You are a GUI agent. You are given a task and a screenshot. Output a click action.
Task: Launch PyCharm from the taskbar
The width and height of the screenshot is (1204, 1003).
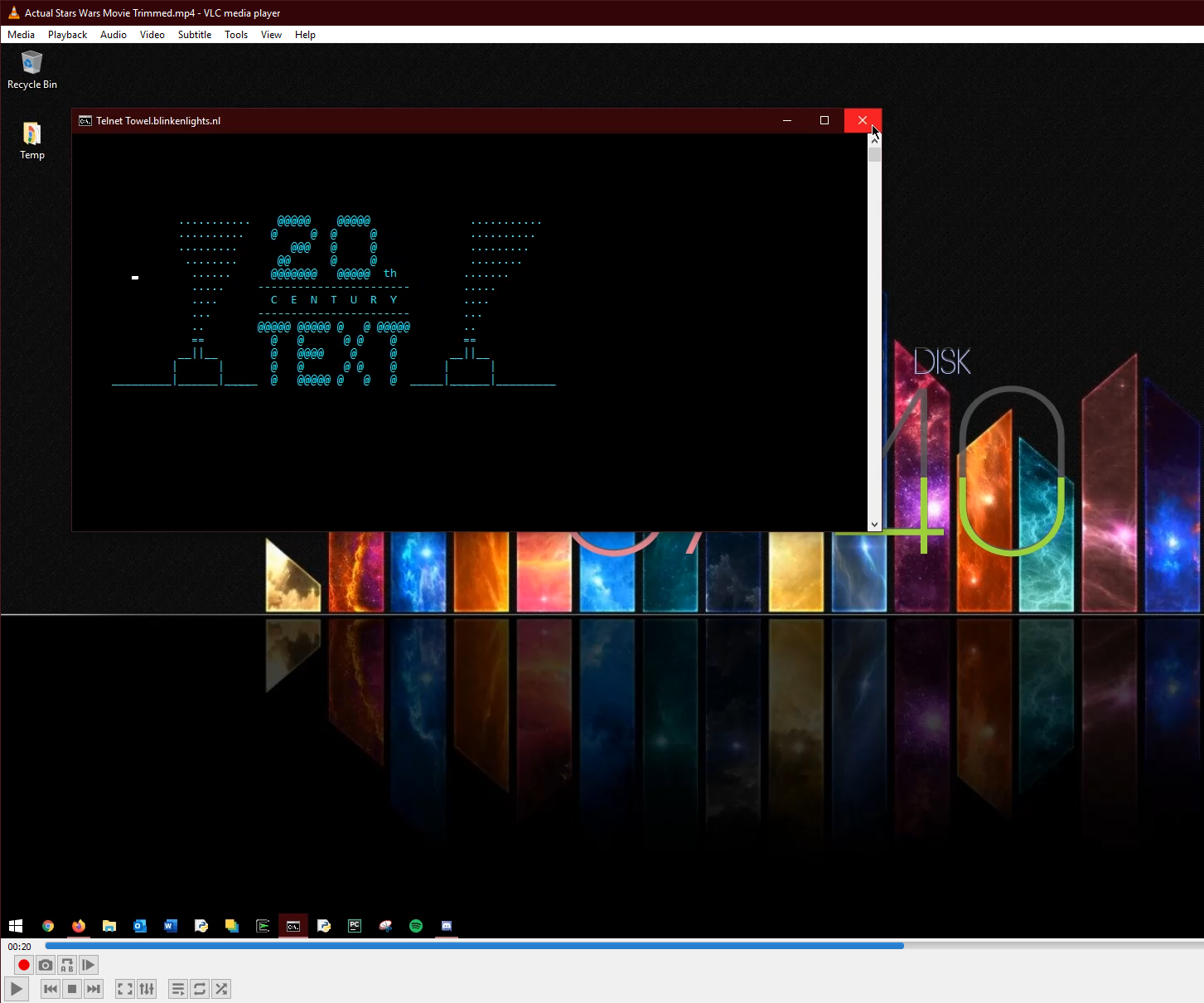[x=355, y=926]
